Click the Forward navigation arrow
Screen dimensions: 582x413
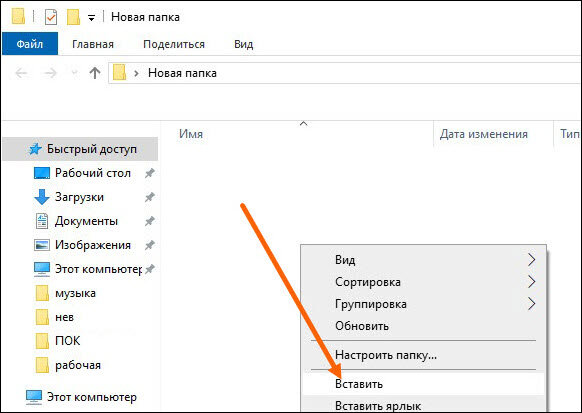[50, 73]
